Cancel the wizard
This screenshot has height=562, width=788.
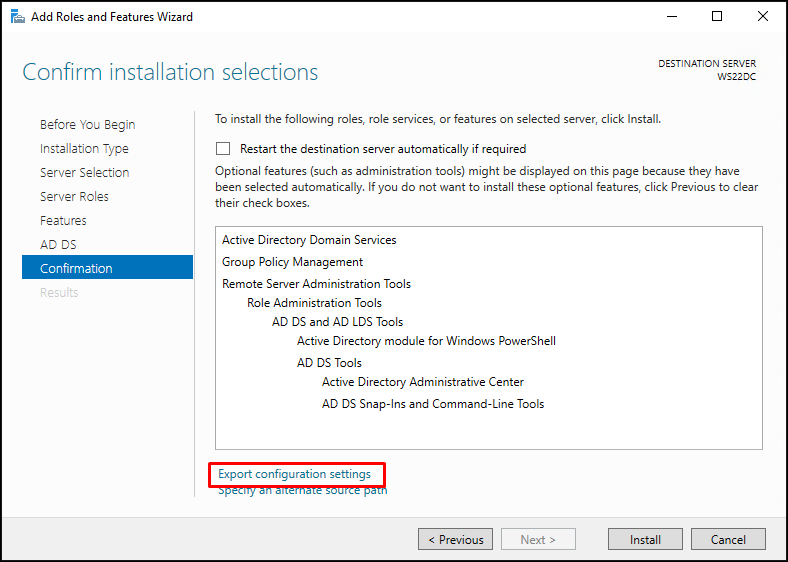[x=728, y=539]
